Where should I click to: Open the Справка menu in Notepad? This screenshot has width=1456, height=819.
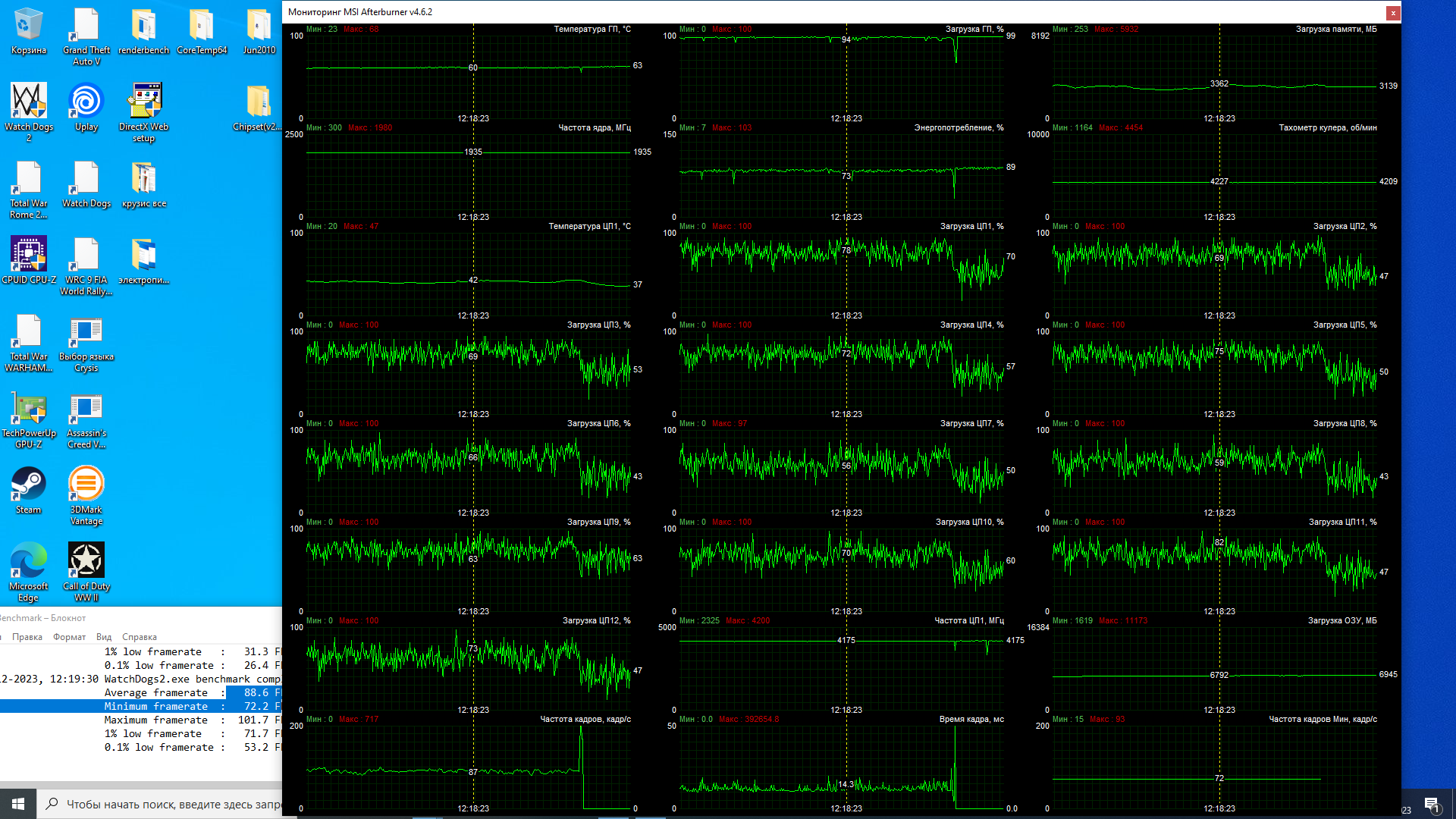click(140, 637)
